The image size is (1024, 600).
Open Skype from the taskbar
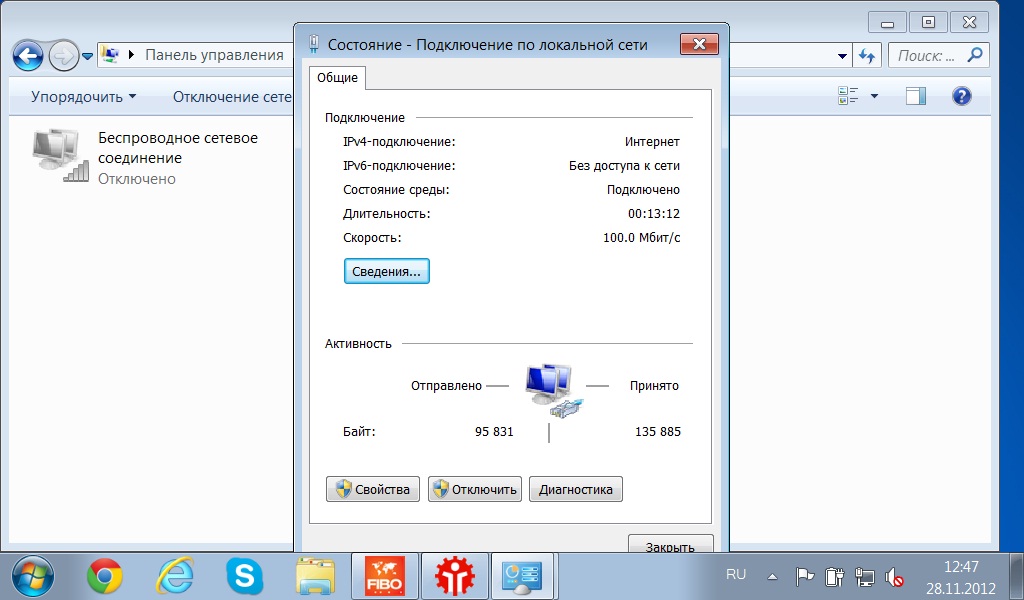tap(244, 576)
